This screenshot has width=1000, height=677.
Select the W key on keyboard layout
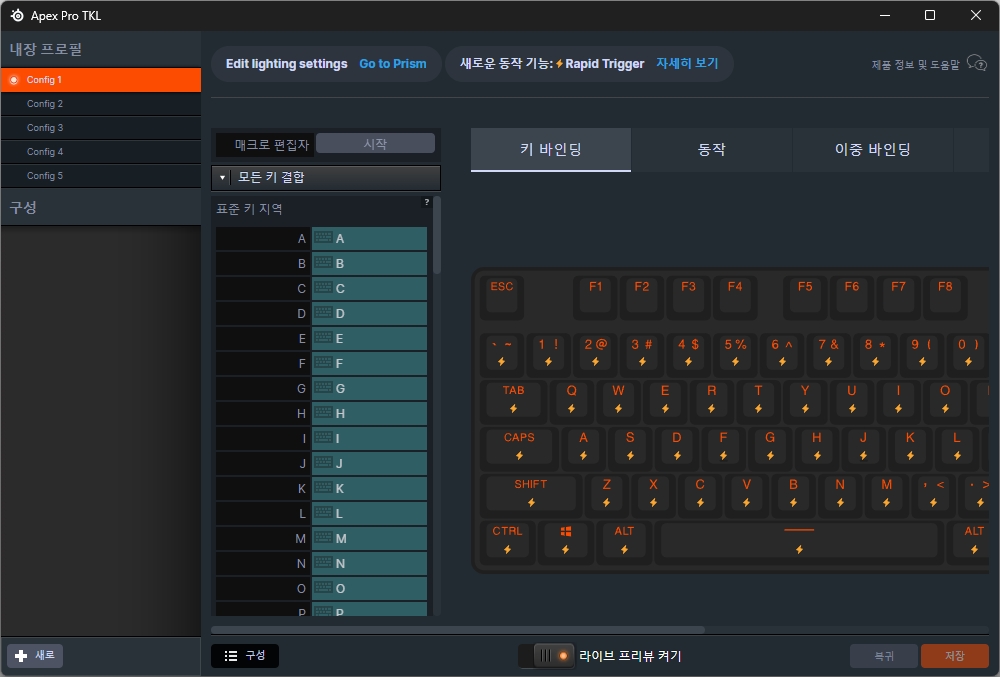tap(619, 400)
